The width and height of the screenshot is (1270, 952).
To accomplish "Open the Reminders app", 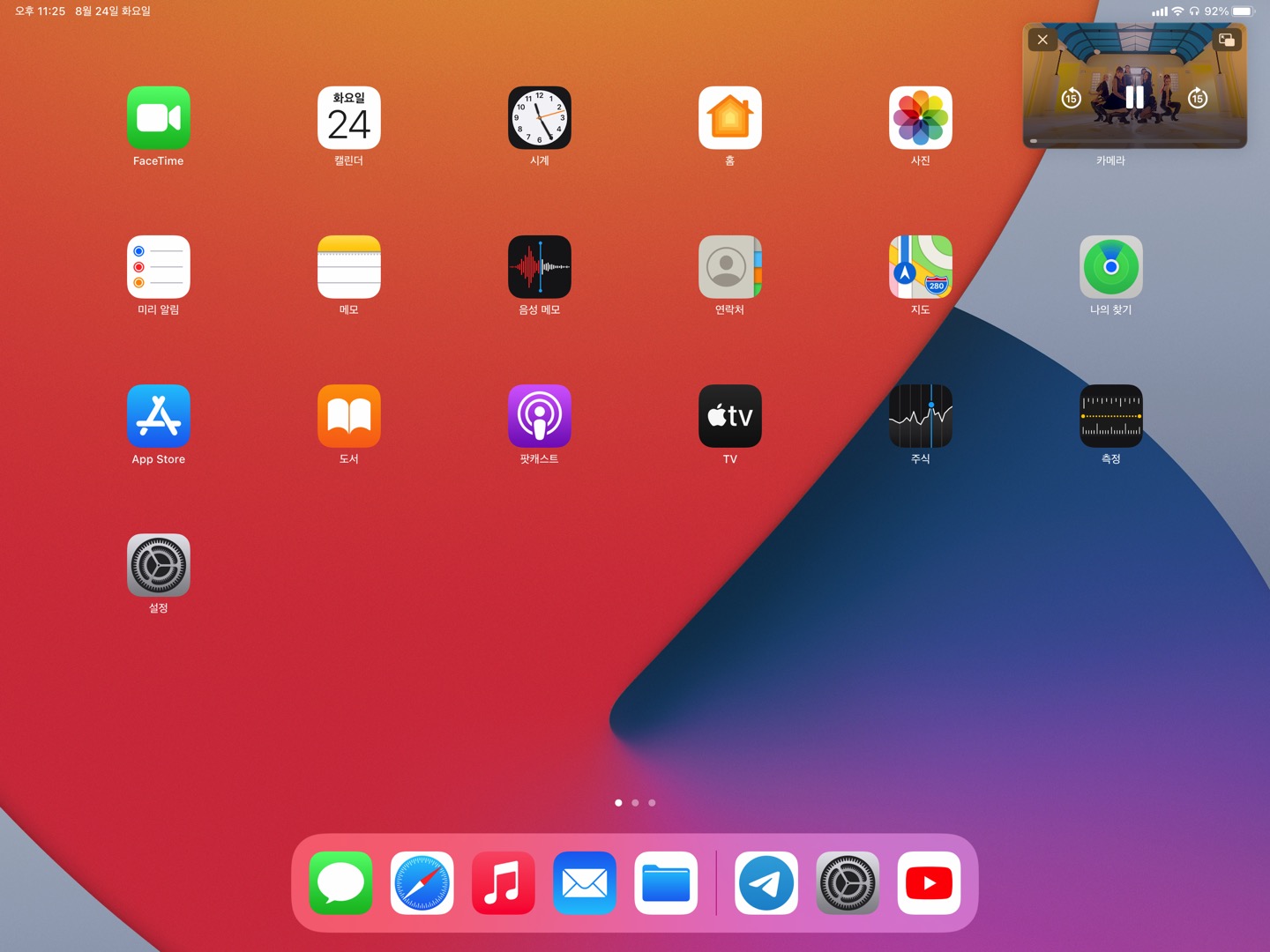I will (159, 267).
